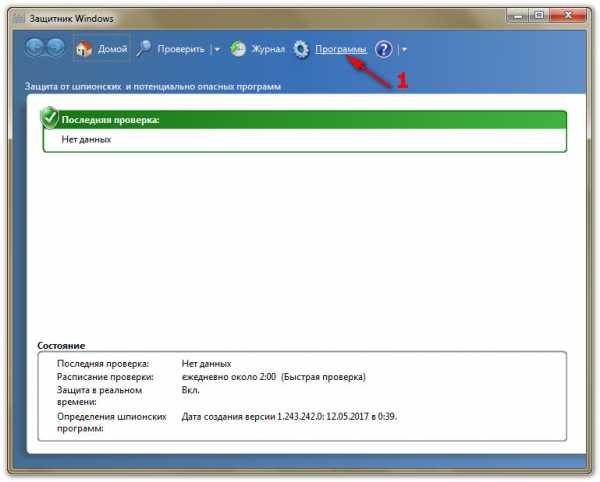Select the 'Расписание проверки:' label
The height and width of the screenshot is (482, 600).
(x=105, y=377)
